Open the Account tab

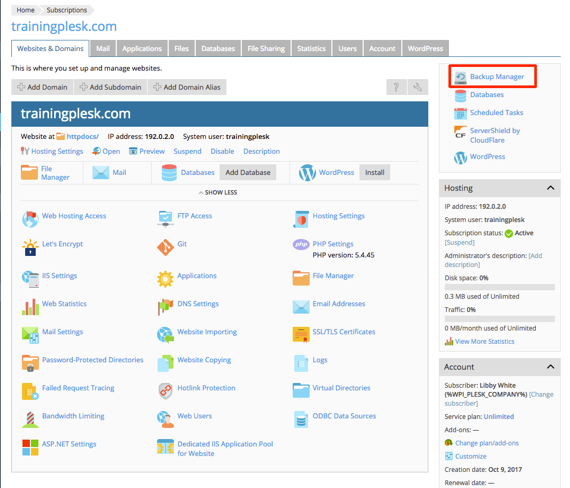coord(382,48)
